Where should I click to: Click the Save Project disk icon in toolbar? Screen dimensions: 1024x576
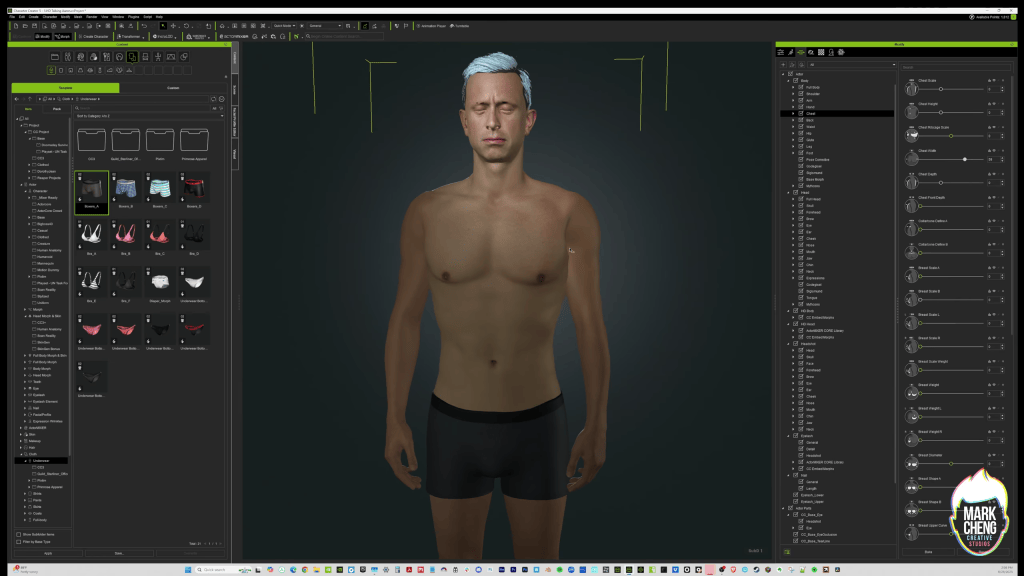34,26
